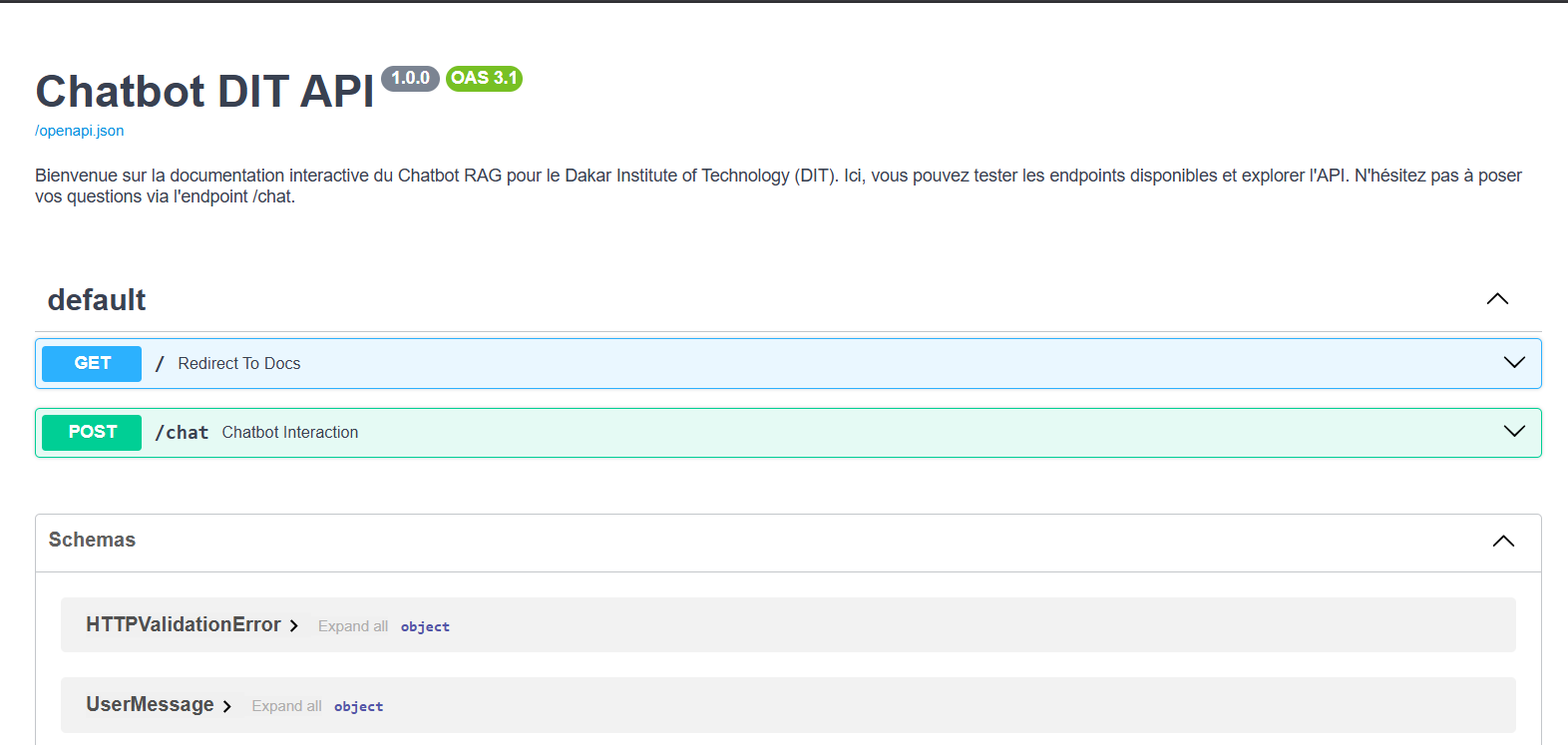
Task: Click the POST method badge
Action: [x=92, y=432]
